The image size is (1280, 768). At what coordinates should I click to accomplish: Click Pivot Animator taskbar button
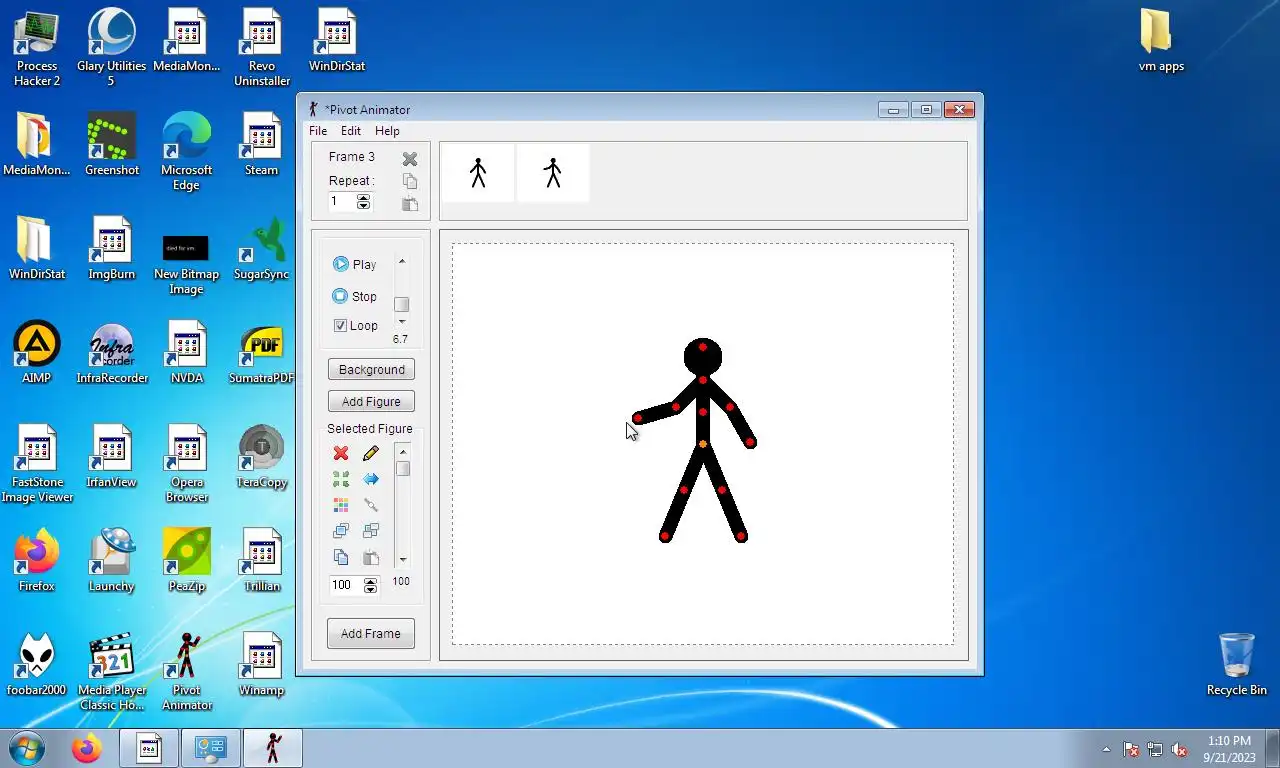click(x=273, y=748)
